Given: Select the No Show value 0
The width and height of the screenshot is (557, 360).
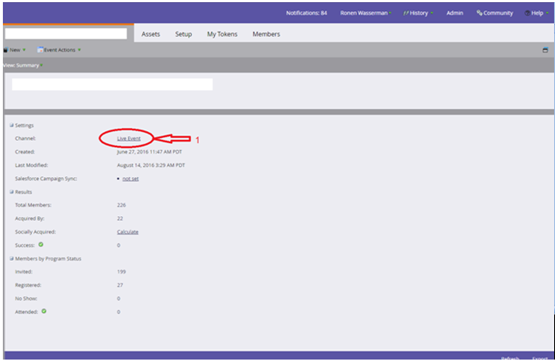Looking at the screenshot, I should (x=119, y=299).
